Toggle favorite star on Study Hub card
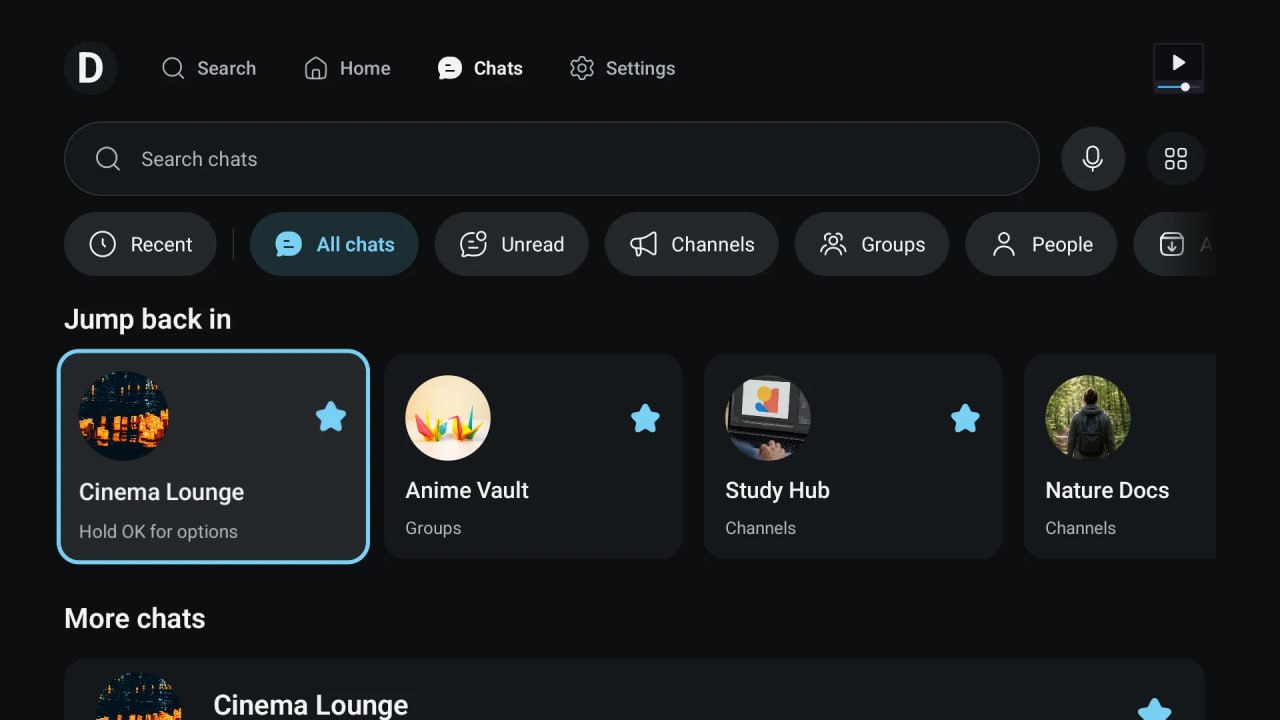This screenshot has height=720, width=1280. pos(965,418)
